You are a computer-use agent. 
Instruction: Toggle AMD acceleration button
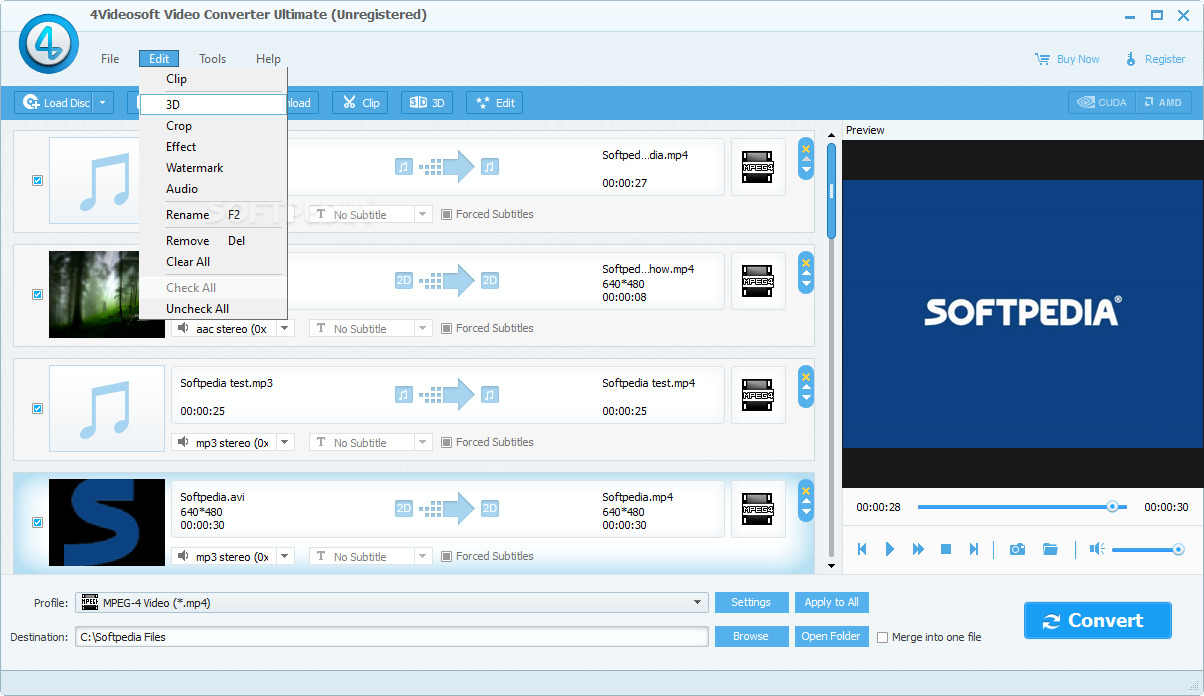[x=1162, y=102]
